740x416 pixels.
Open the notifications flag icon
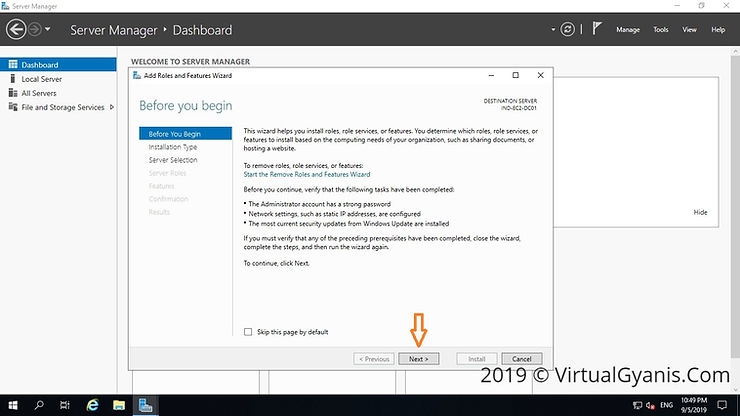(x=597, y=30)
